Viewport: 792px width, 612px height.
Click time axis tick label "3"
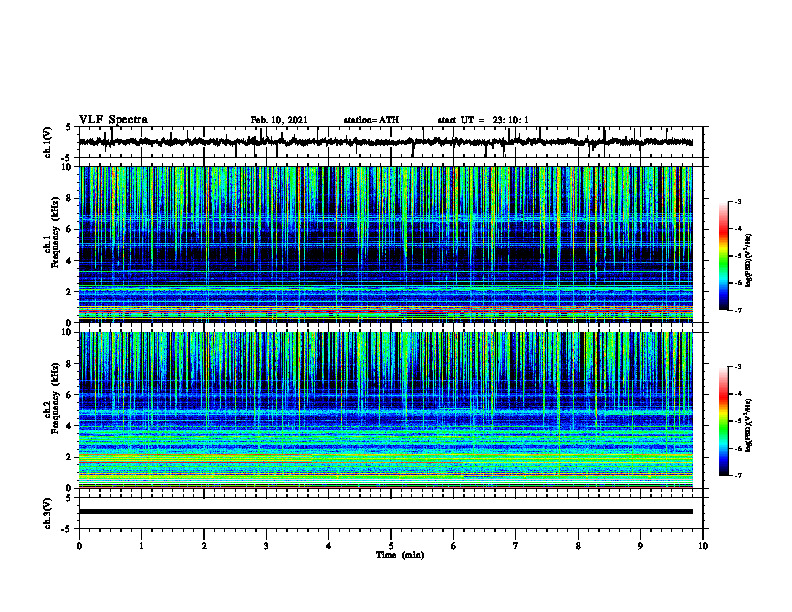pos(266,546)
